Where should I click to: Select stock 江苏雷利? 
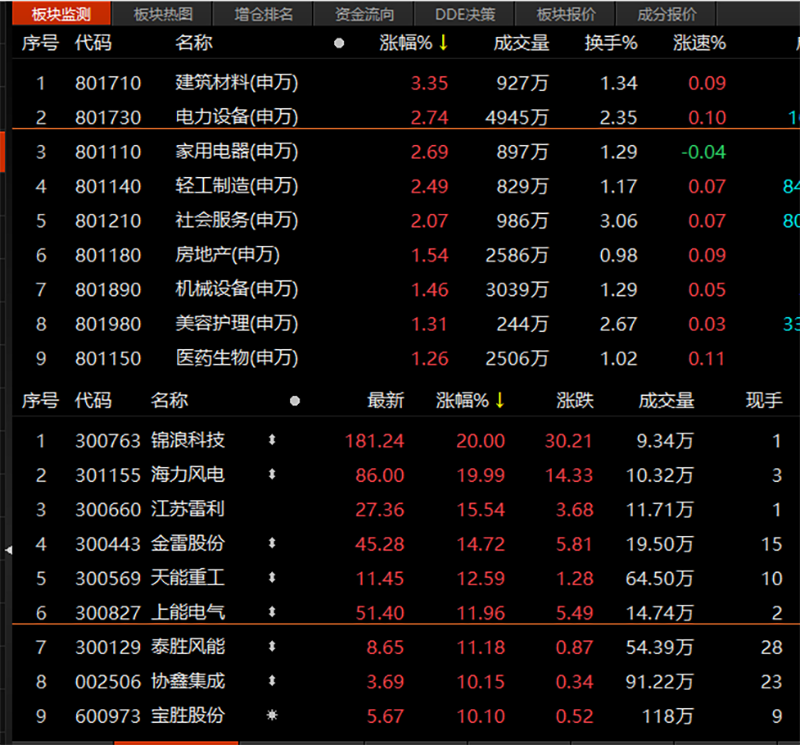tap(188, 509)
